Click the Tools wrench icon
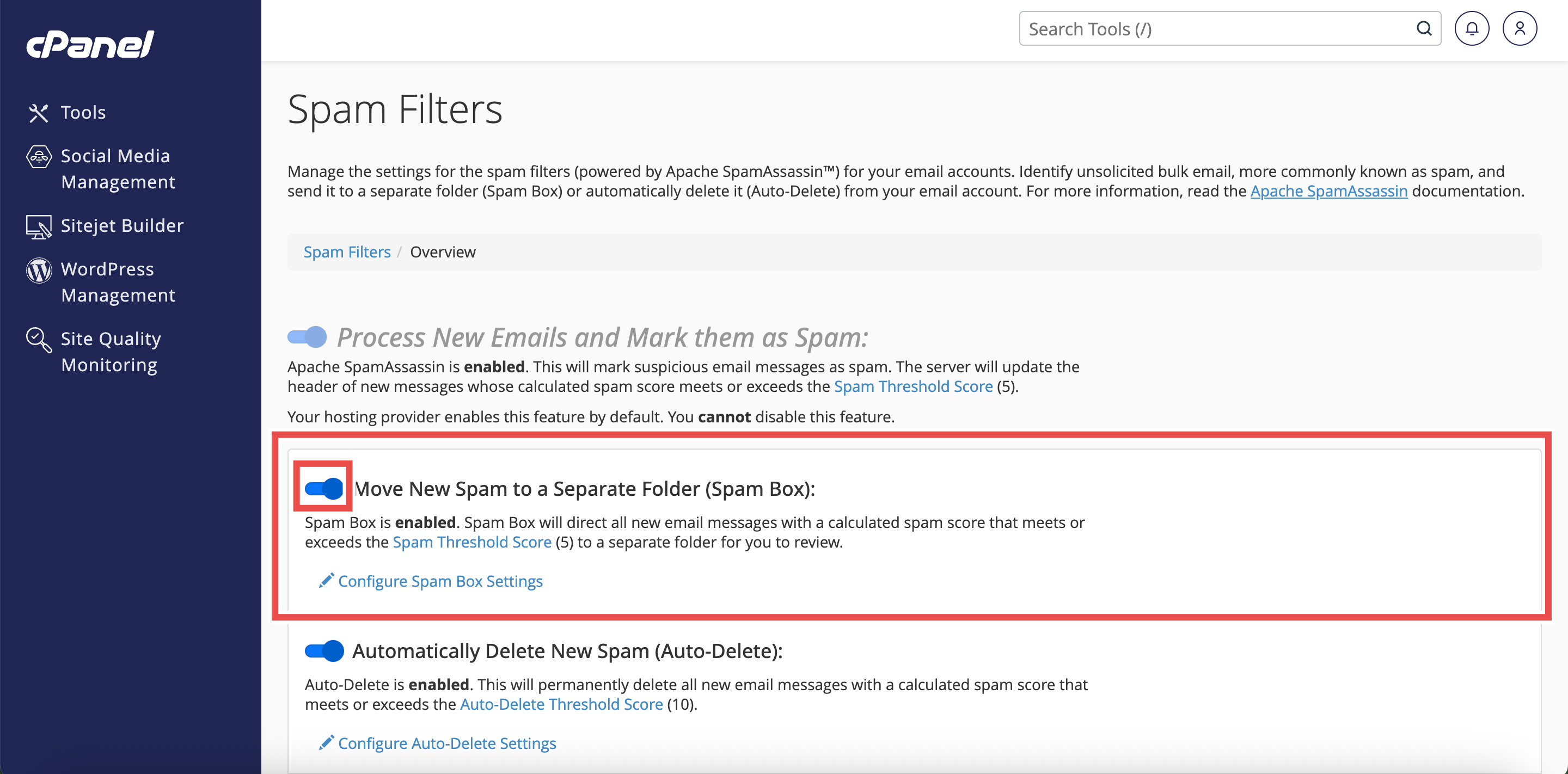 (38, 113)
